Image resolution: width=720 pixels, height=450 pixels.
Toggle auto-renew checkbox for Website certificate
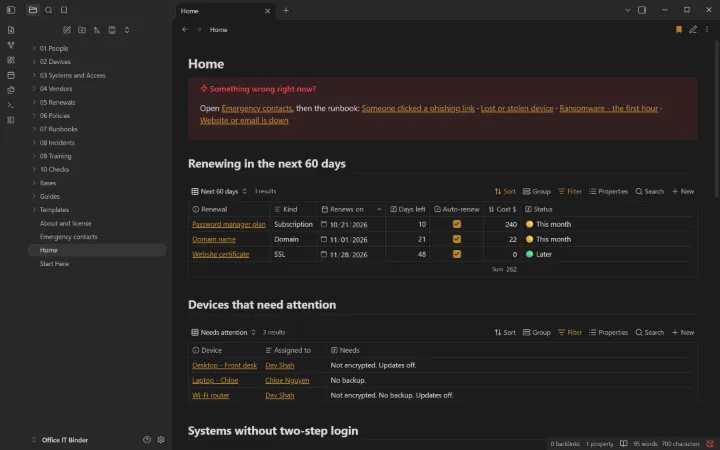(x=456, y=254)
